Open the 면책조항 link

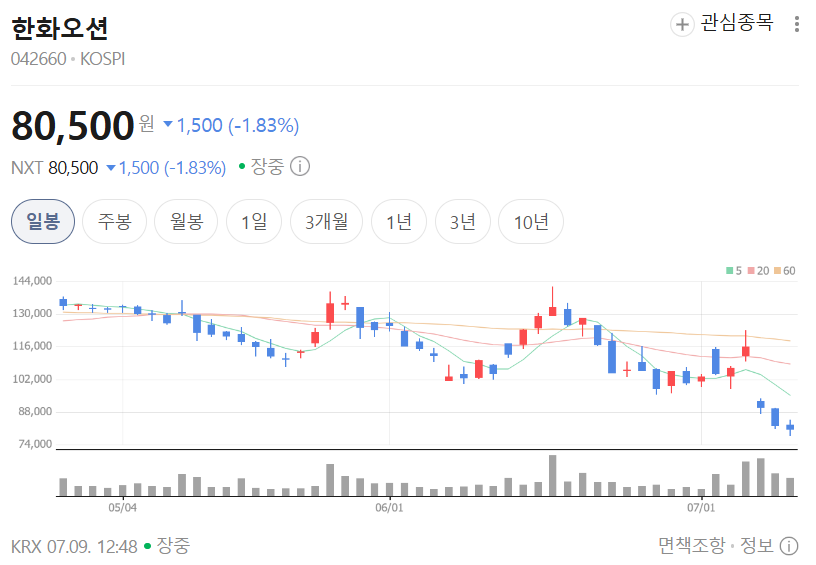[x=692, y=545]
